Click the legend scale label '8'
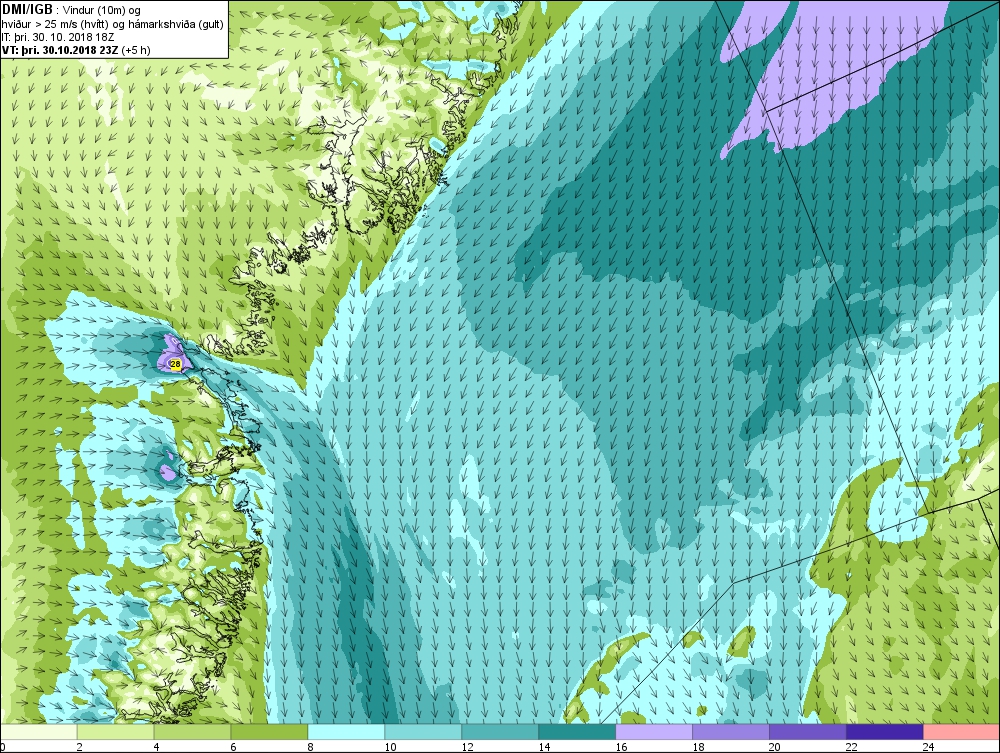The image size is (1000, 753). point(311,747)
